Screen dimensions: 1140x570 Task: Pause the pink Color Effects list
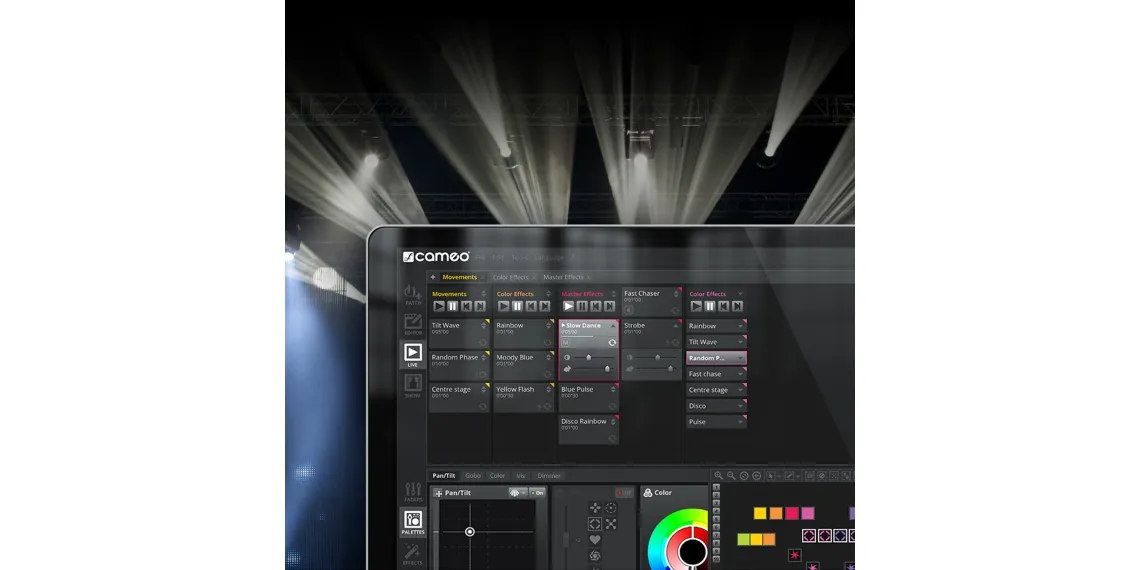pyautogui.click(x=710, y=306)
